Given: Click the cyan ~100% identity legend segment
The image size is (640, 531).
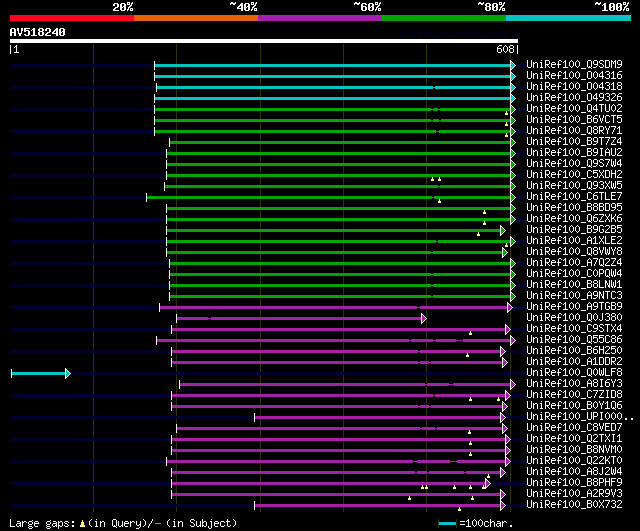Looking at the screenshot, I should pyautogui.click(x=569, y=18).
